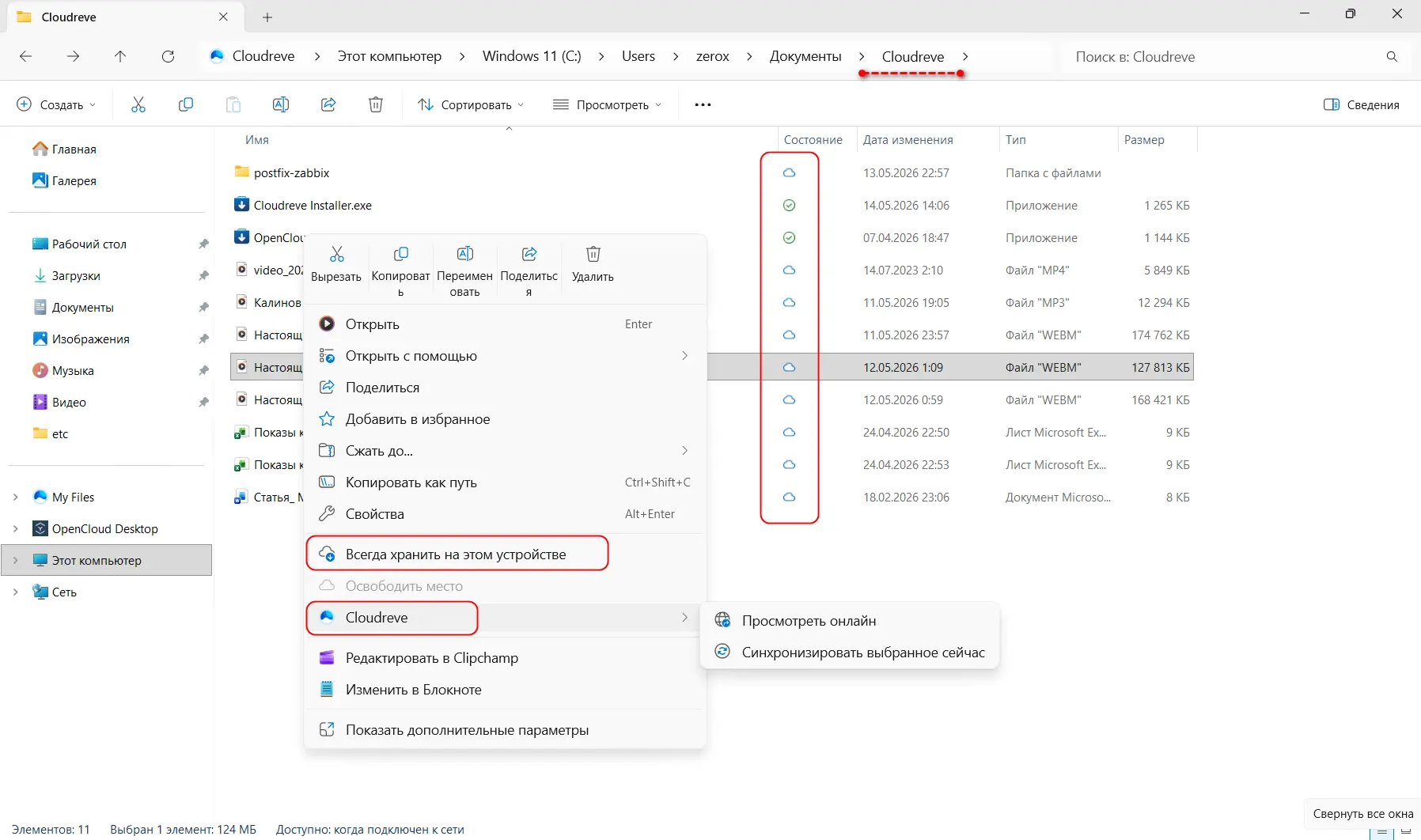Open the Просмотреть view dropdown

click(x=608, y=104)
